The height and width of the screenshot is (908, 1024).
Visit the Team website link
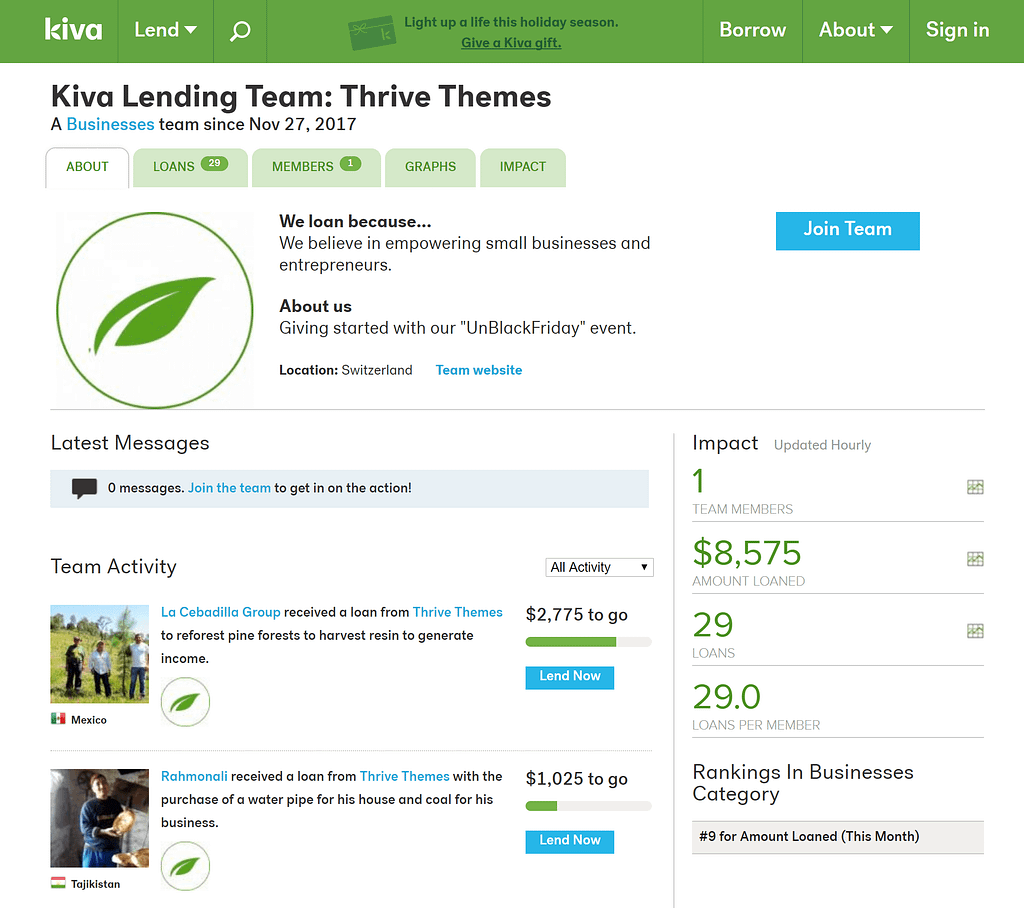tap(479, 370)
